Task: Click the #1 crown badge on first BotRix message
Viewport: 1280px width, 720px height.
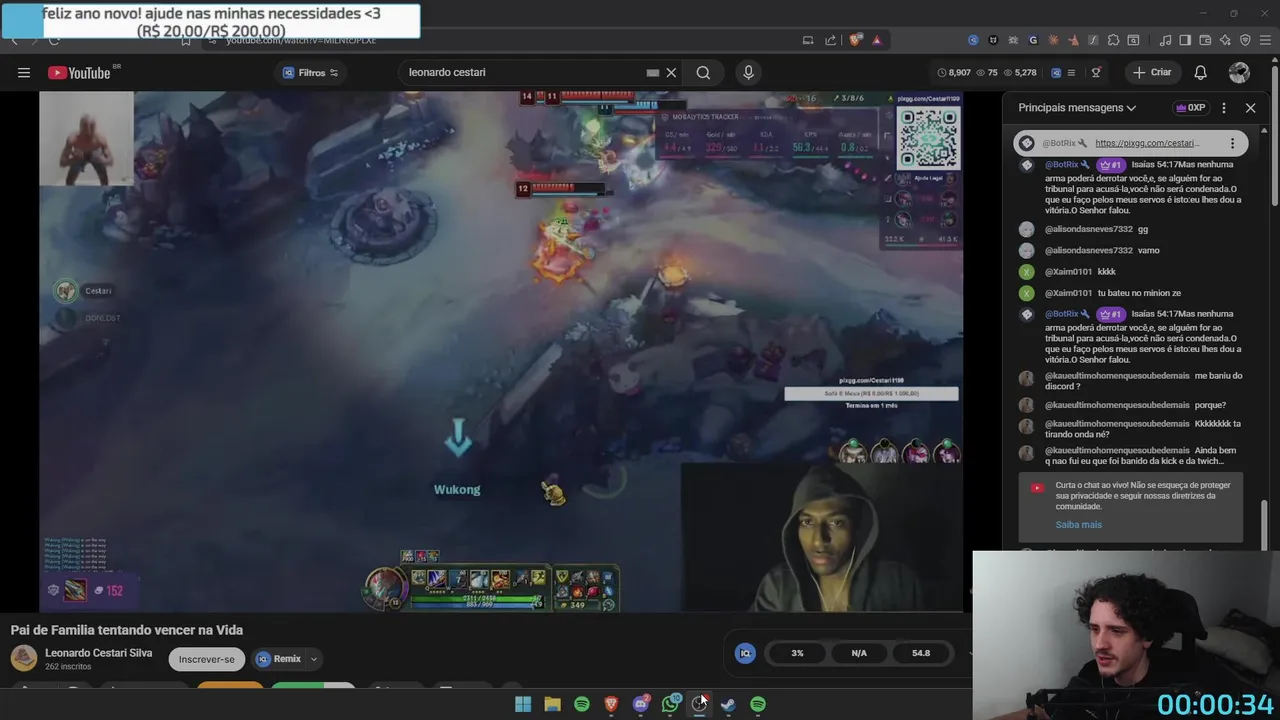Action: point(1110,164)
